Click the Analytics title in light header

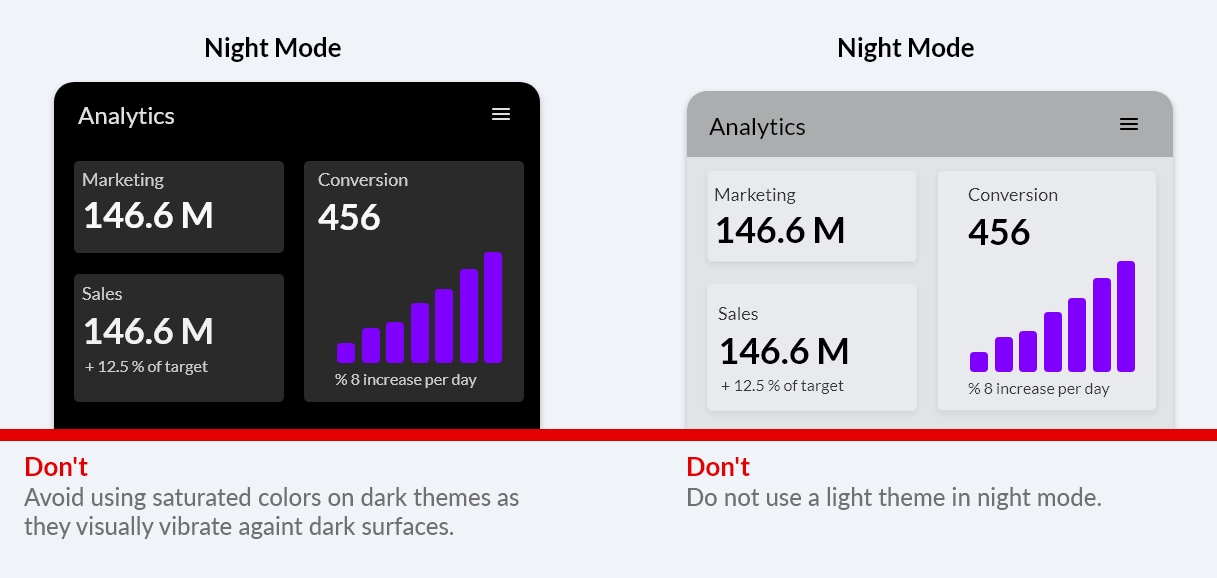(757, 127)
